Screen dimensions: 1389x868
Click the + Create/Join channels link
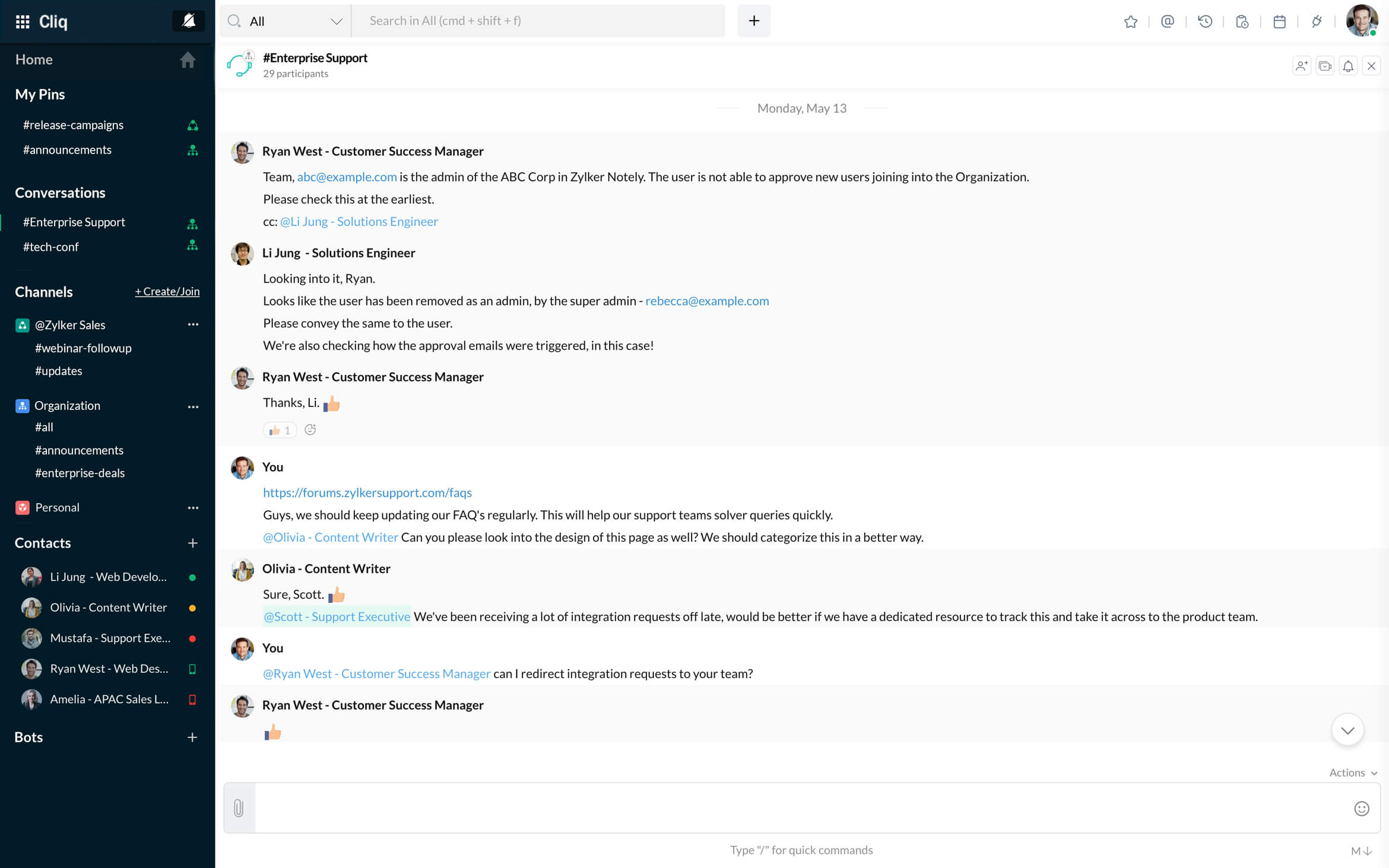167,291
